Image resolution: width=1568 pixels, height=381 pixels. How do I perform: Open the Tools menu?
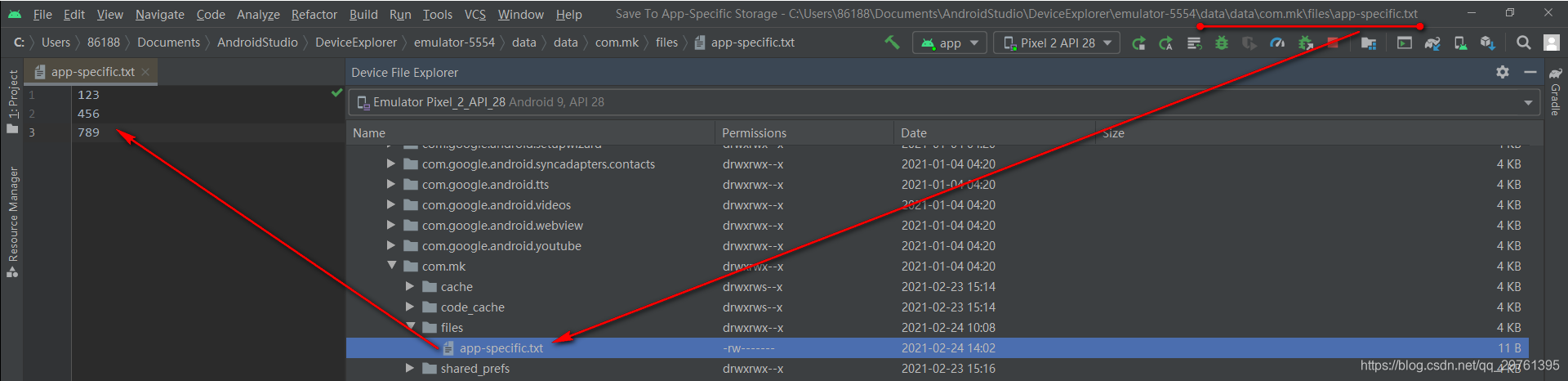(438, 14)
